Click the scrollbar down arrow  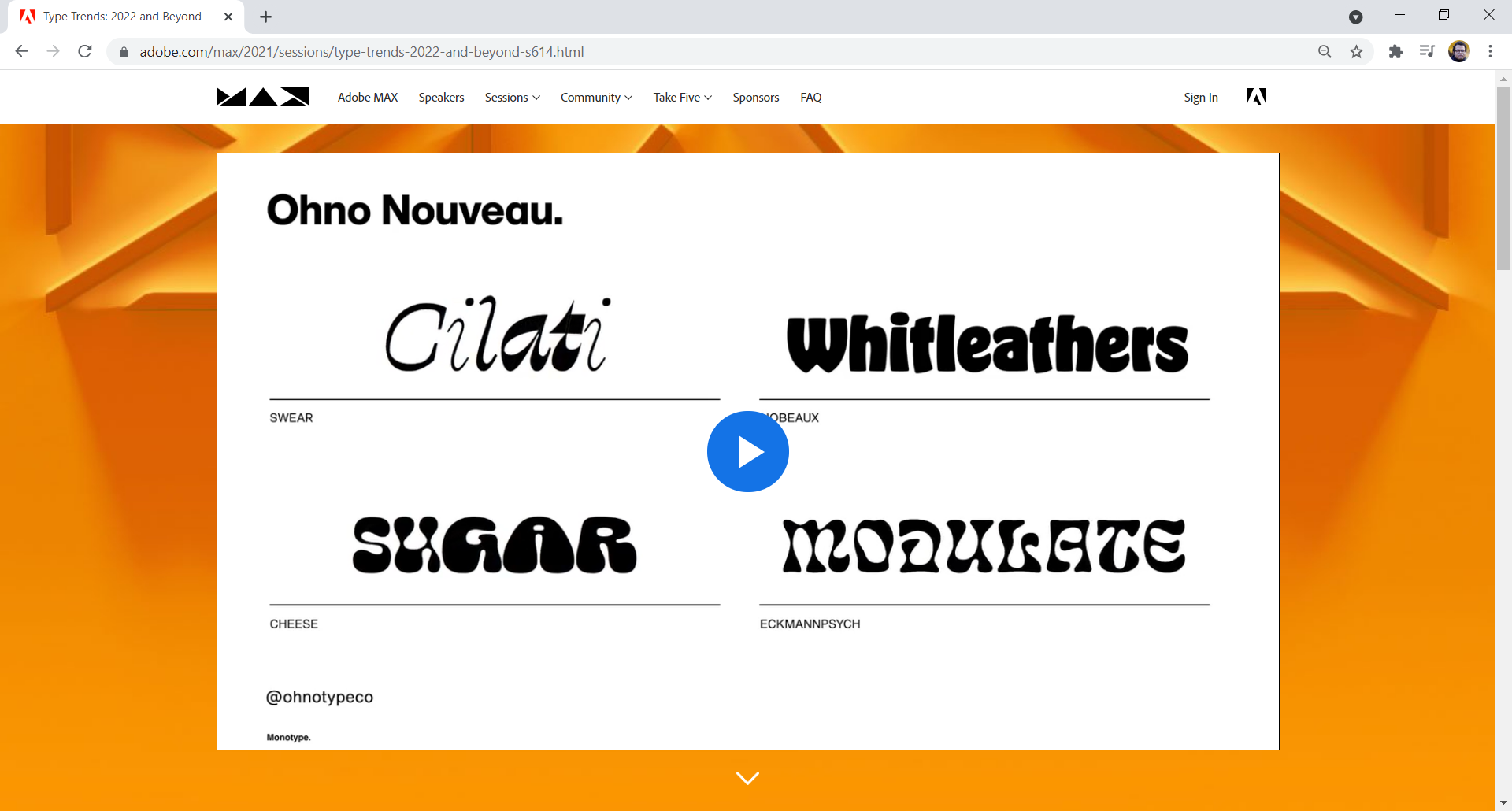click(1503, 803)
